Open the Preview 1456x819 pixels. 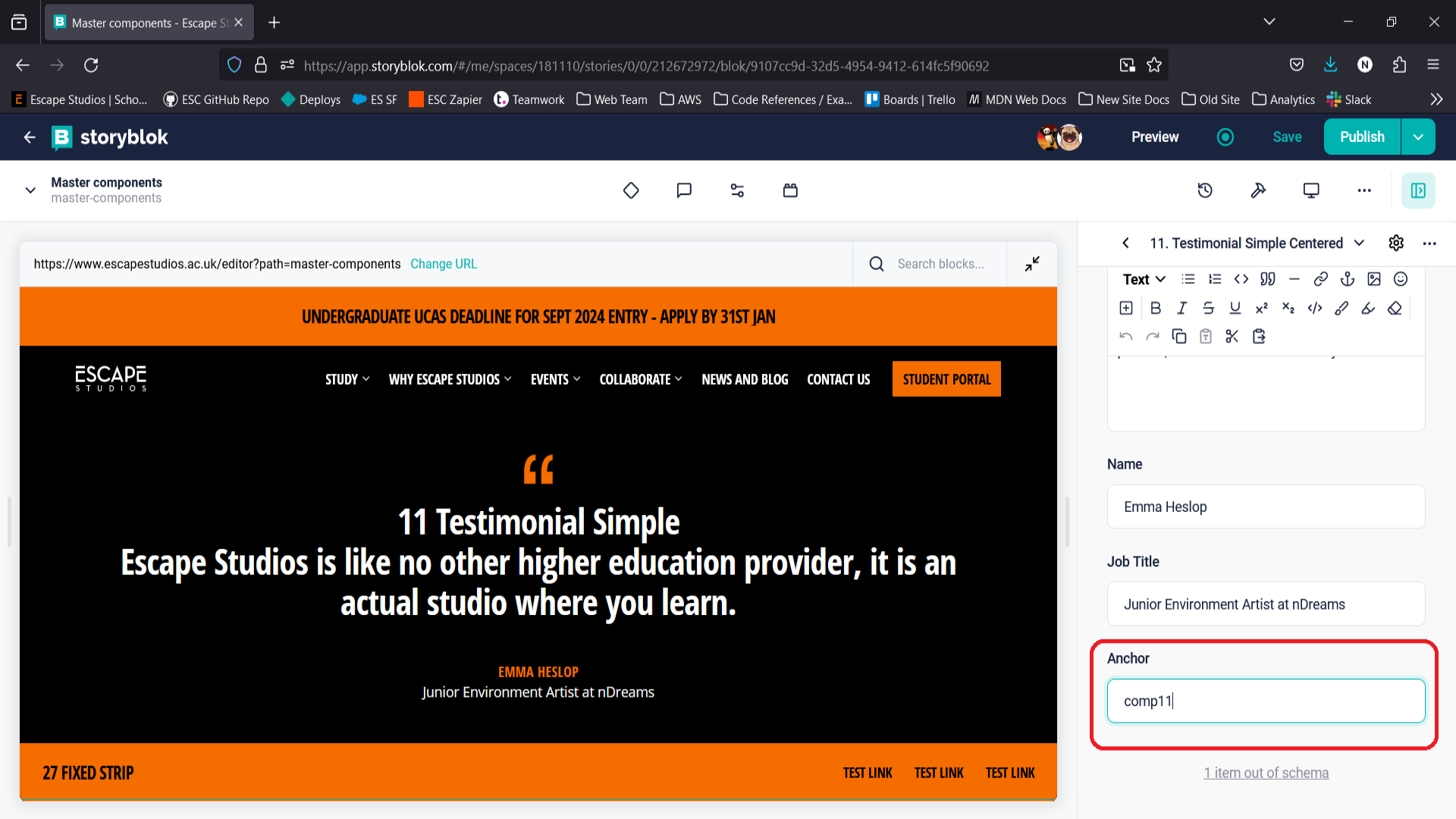(1155, 137)
